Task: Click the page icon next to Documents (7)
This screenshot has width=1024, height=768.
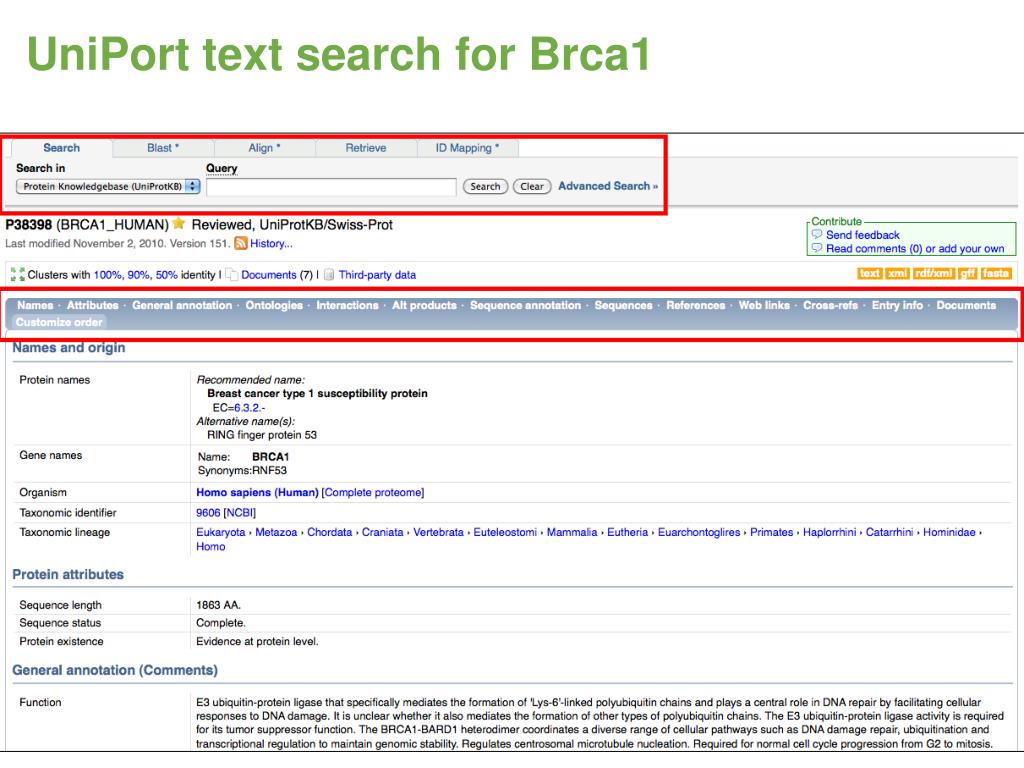Action: (231, 274)
